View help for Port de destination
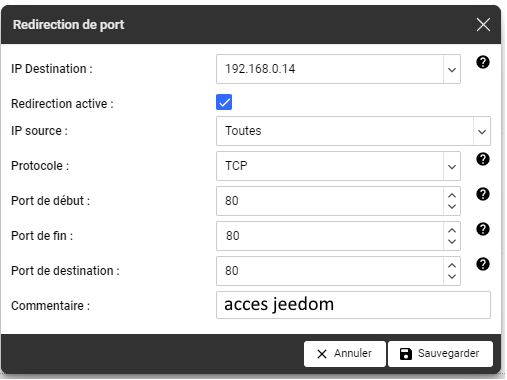This screenshot has height=380, width=507. pos(483,264)
